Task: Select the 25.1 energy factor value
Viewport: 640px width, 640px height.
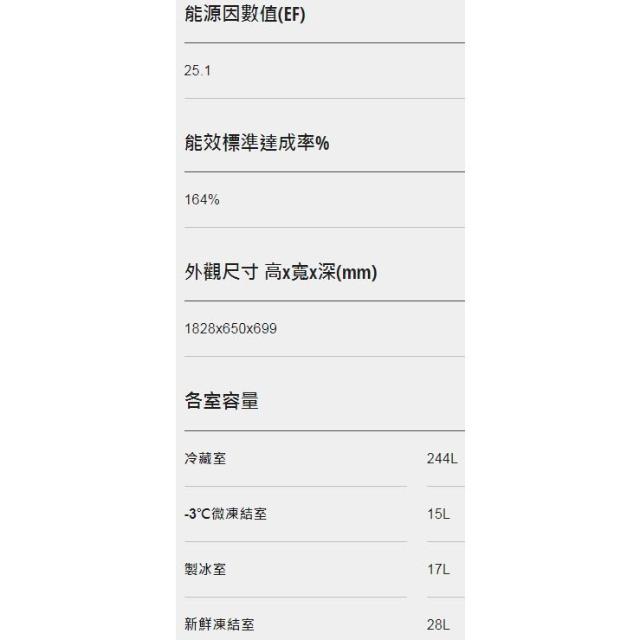Action: 198,71
